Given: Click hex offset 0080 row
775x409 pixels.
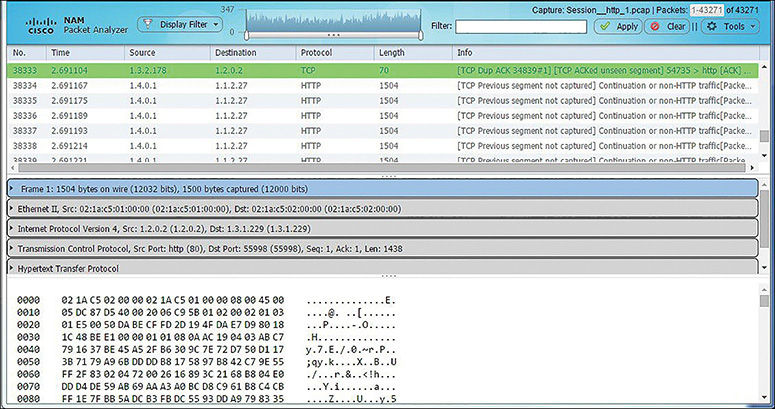Looking at the screenshot, I should 206,398.
